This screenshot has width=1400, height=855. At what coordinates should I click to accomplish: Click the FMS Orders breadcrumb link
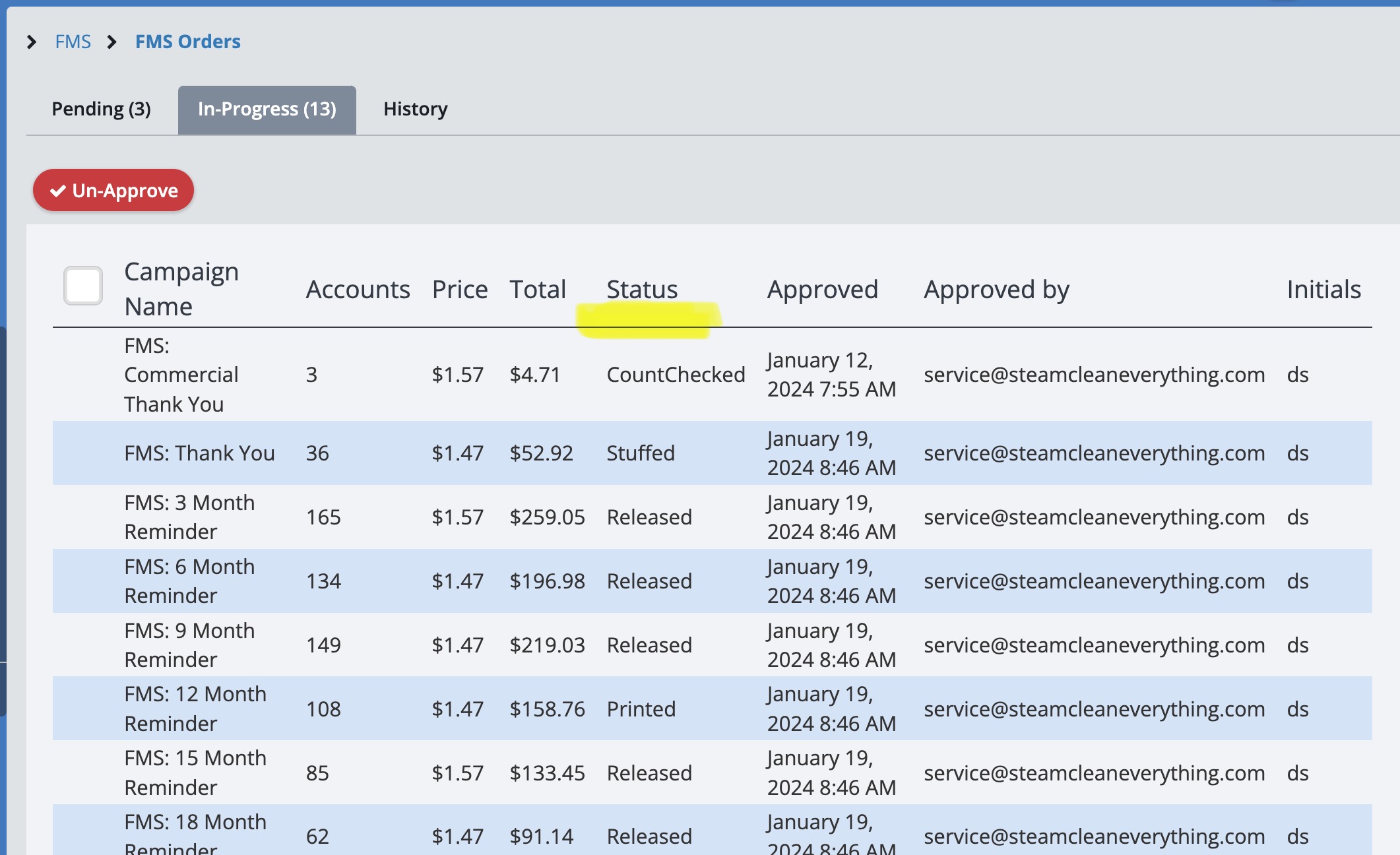[x=187, y=42]
